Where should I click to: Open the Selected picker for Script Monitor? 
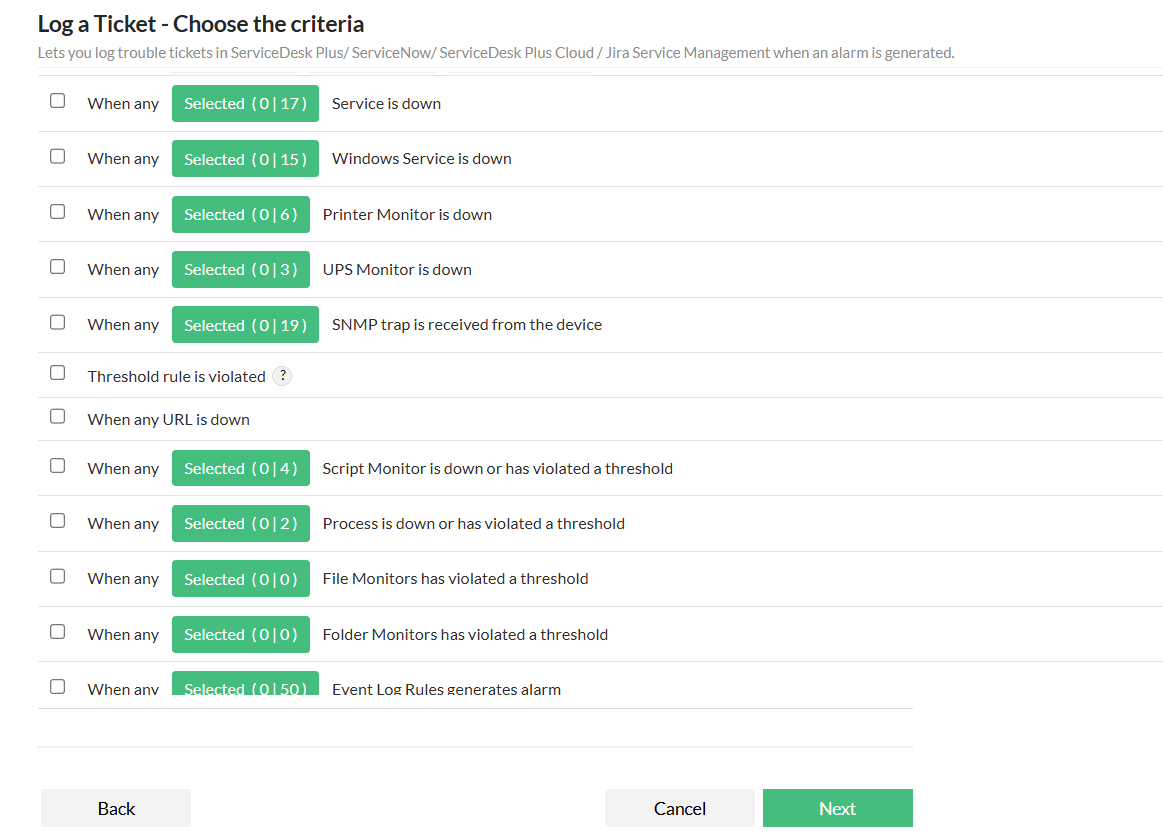pyautogui.click(x=240, y=468)
